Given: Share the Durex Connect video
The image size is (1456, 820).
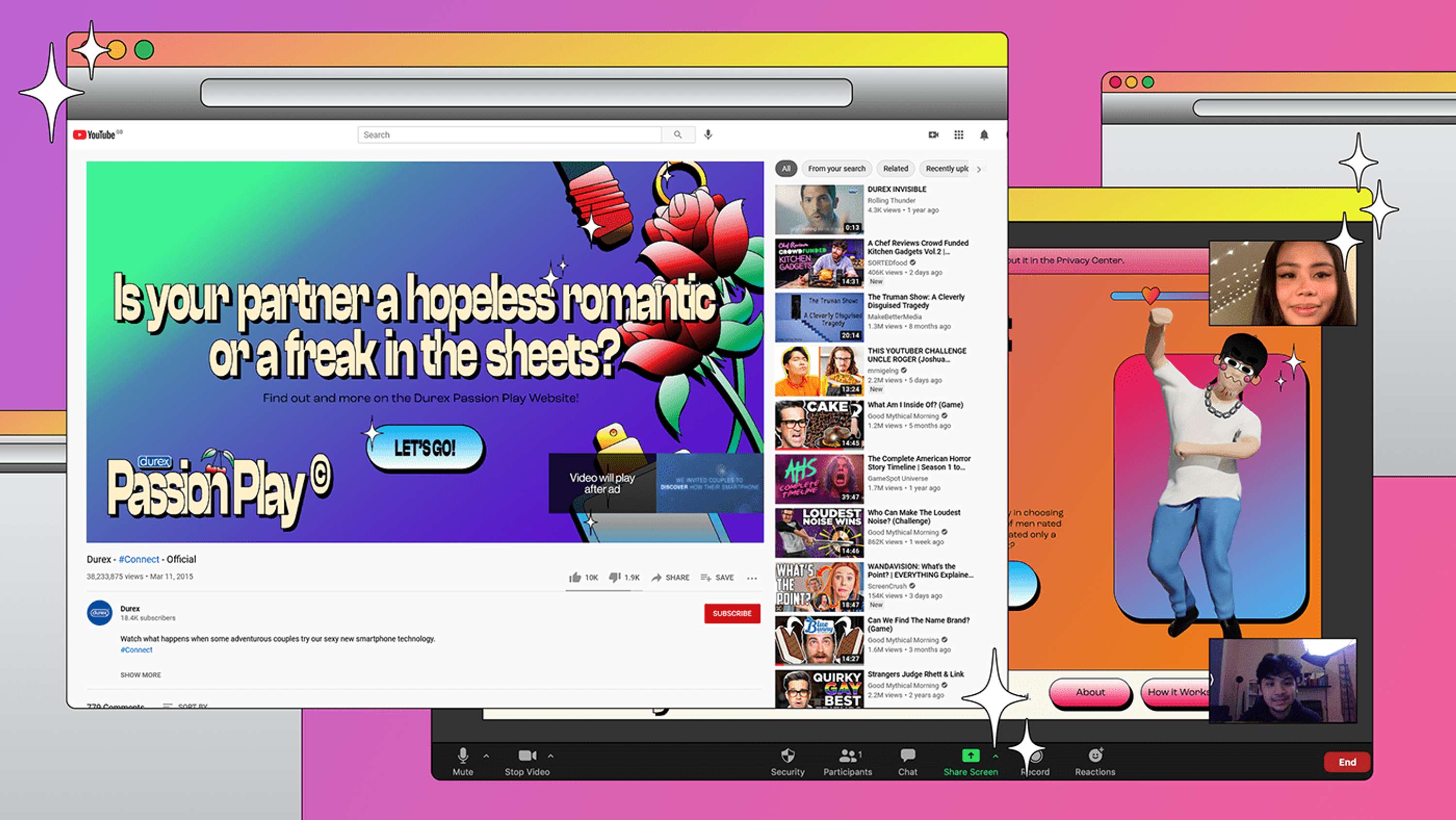Looking at the screenshot, I should (670, 577).
